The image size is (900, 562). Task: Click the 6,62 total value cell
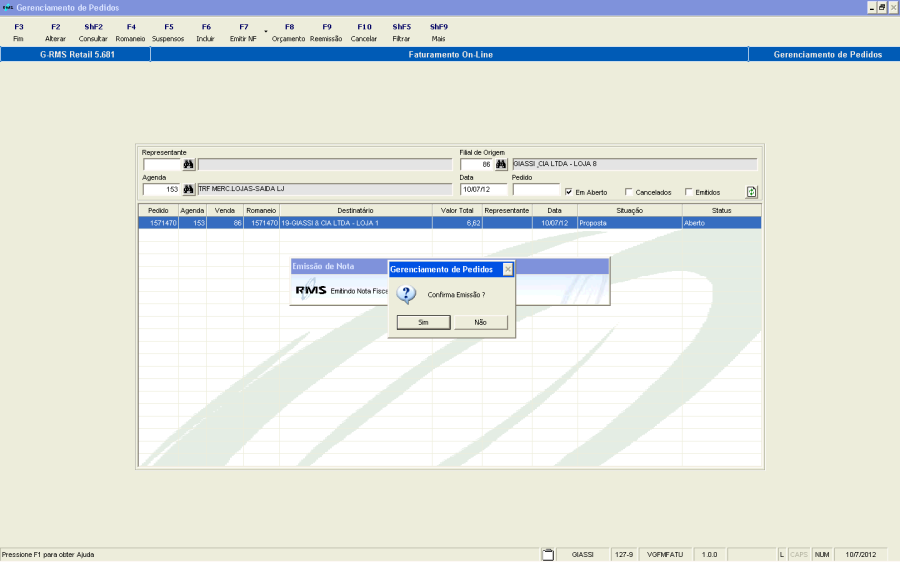[457, 223]
